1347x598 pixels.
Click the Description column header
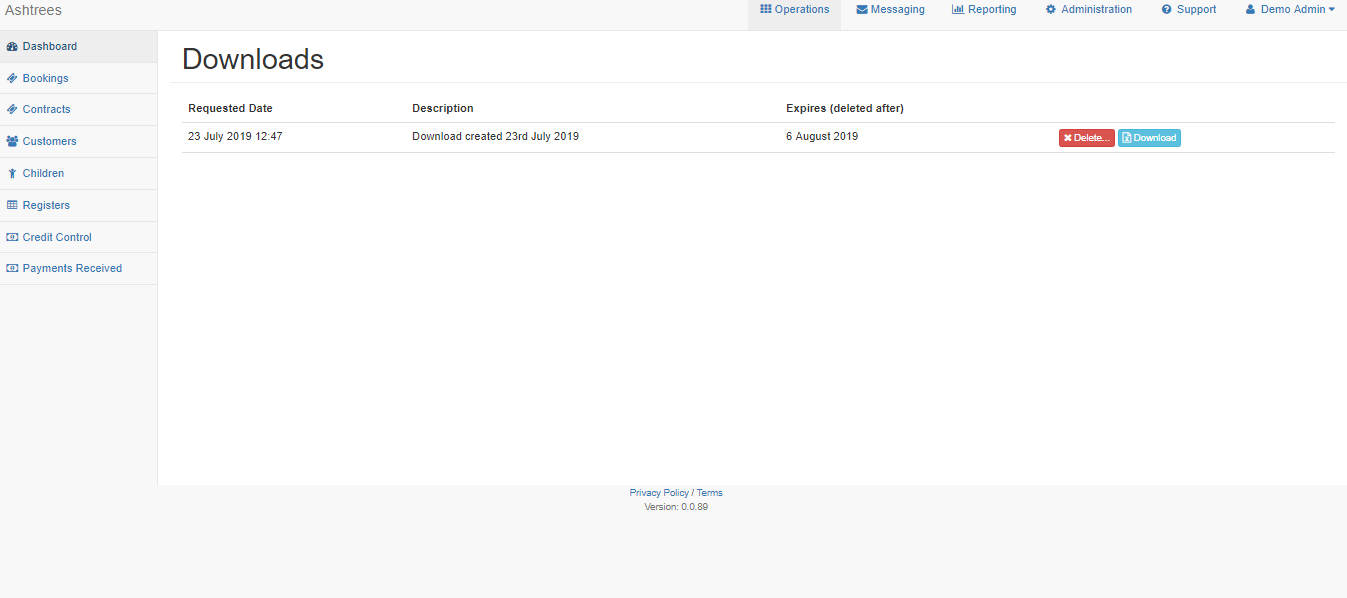coord(443,108)
